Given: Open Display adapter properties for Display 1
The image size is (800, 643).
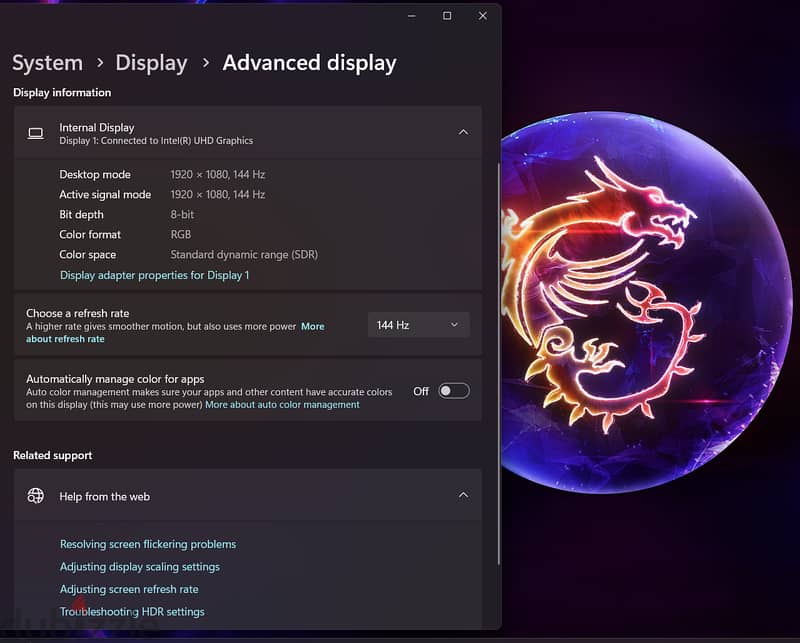Looking at the screenshot, I should [155, 275].
